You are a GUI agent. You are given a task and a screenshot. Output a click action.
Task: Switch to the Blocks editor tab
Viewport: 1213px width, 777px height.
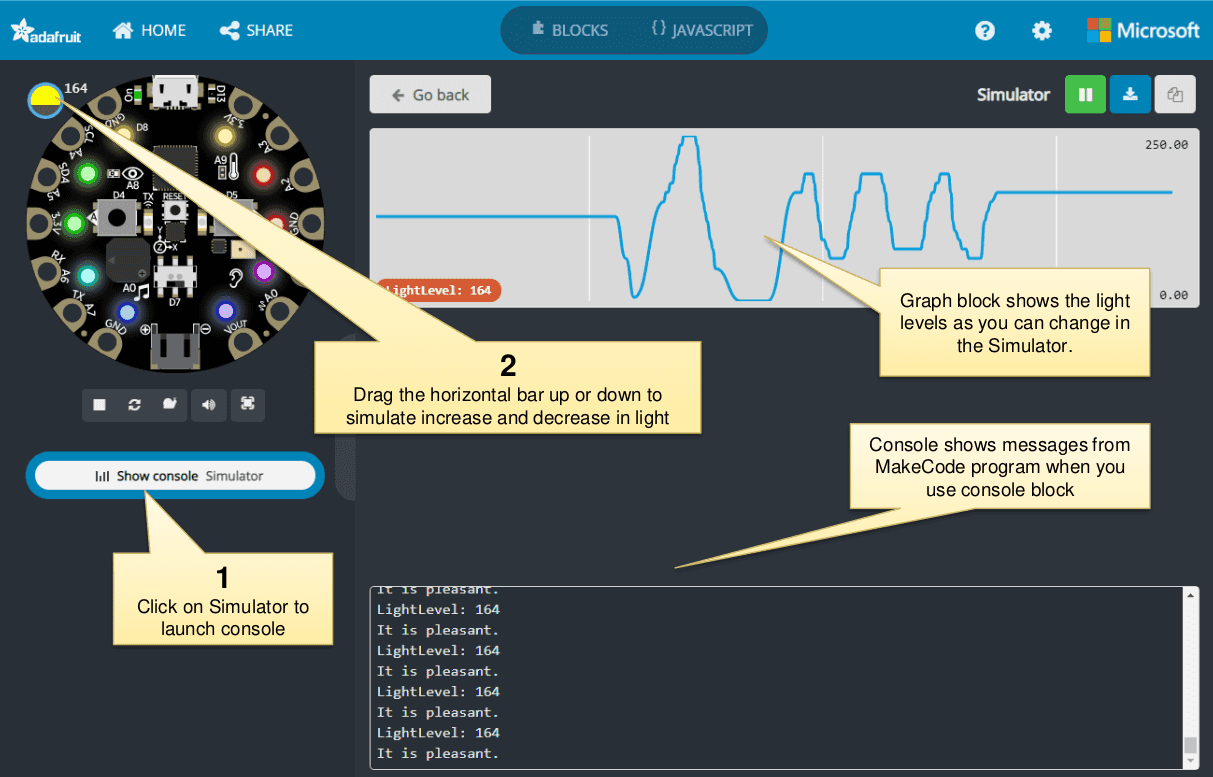coord(569,30)
